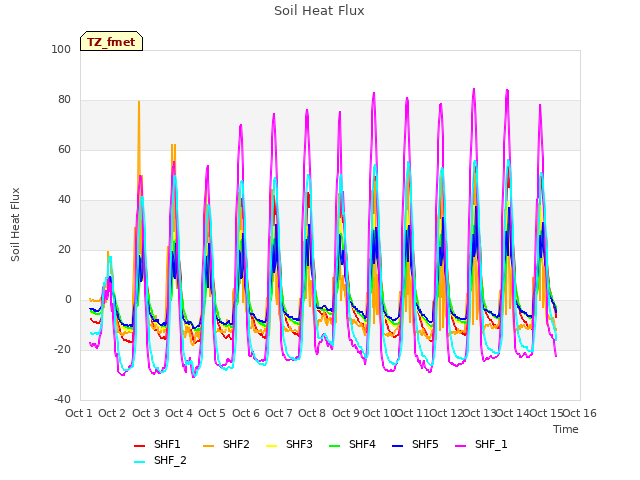The image size is (640, 480).
Task: Click the Soil Heat Flux chart title
Action: 319,11
